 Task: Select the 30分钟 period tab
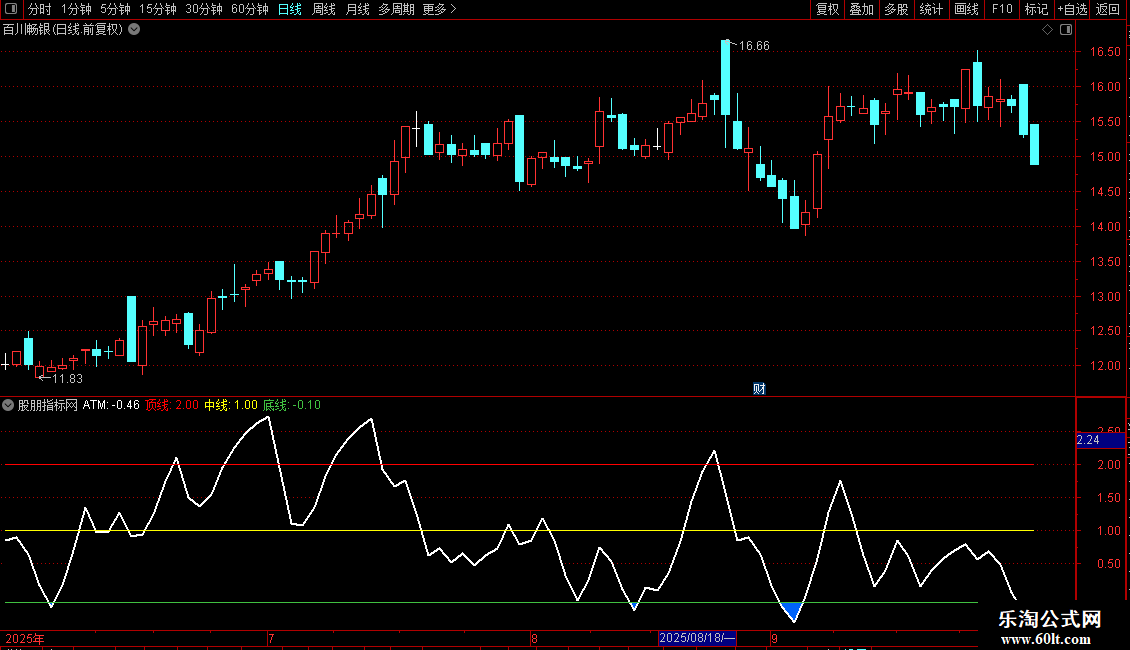203,9
